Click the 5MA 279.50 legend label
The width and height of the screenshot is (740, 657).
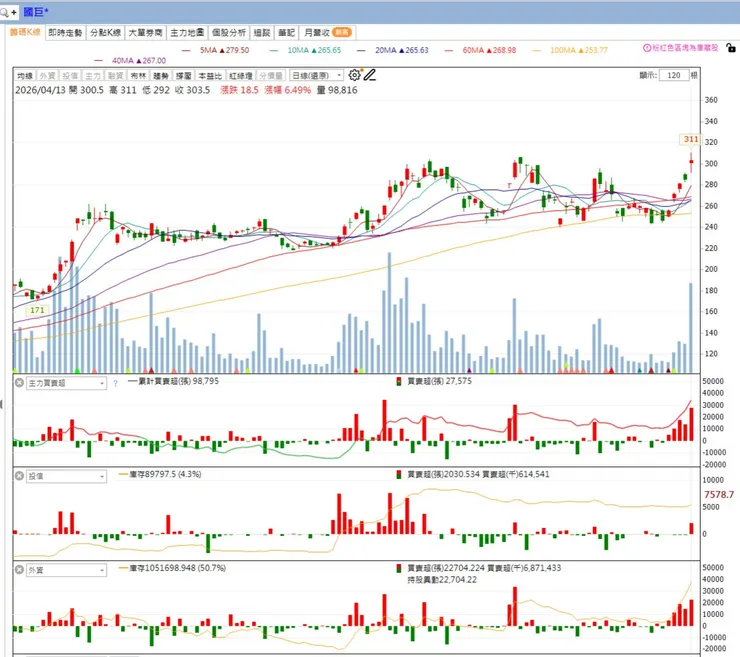225,50
